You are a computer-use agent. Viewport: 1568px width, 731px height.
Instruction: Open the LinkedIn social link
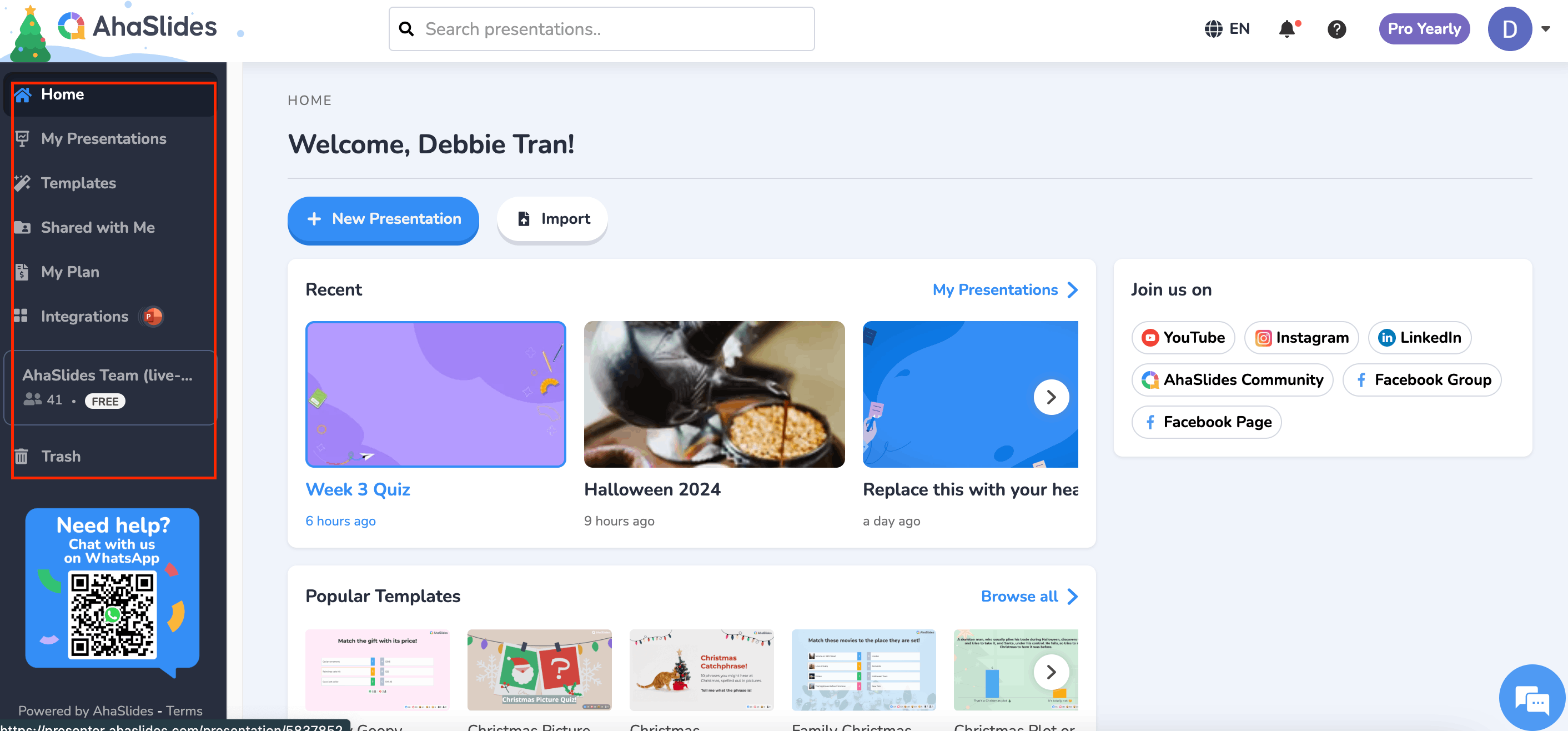pyautogui.click(x=1420, y=338)
